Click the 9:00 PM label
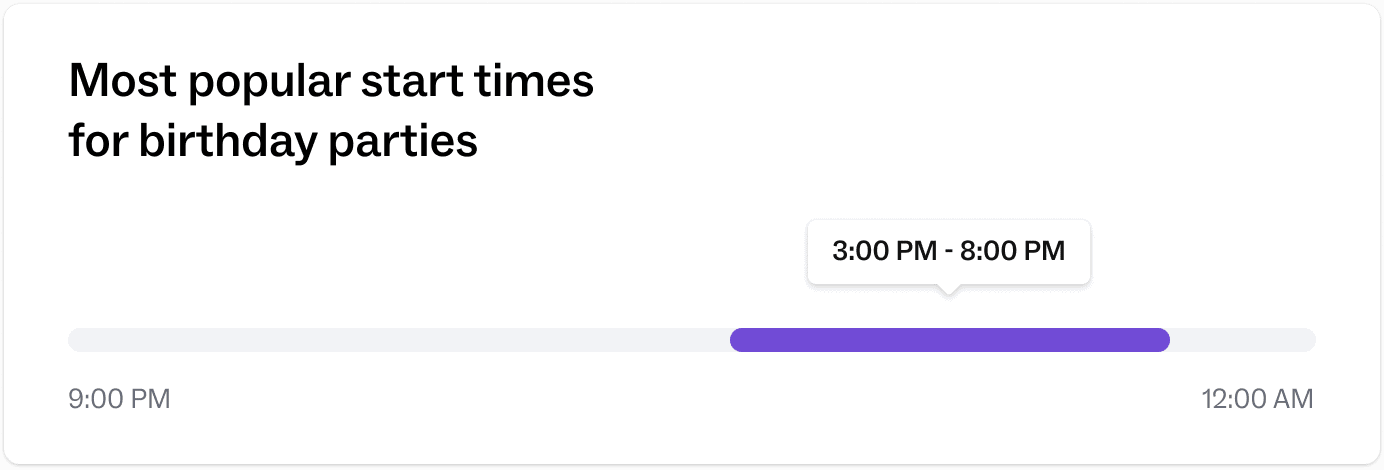Viewport: 1384px width, 470px height. tap(119, 400)
